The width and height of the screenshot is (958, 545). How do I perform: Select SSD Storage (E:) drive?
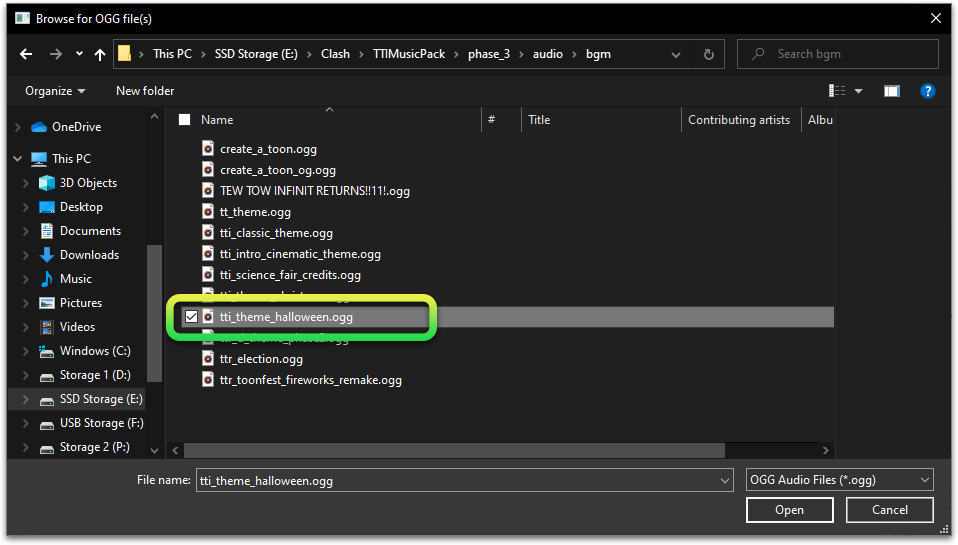point(101,399)
